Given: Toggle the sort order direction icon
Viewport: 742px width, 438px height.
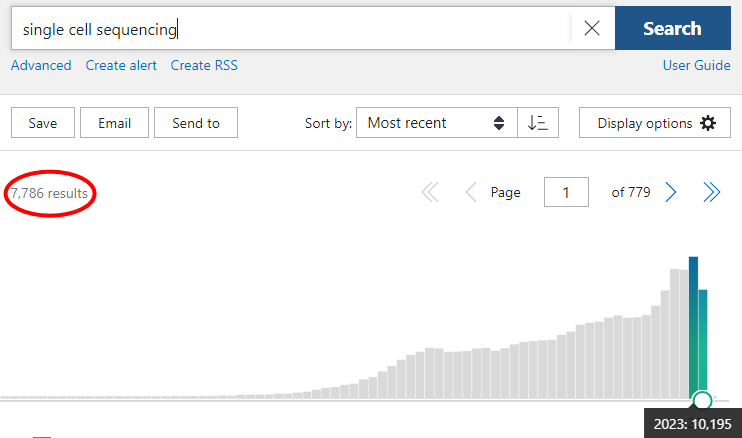Looking at the screenshot, I should click(538, 123).
